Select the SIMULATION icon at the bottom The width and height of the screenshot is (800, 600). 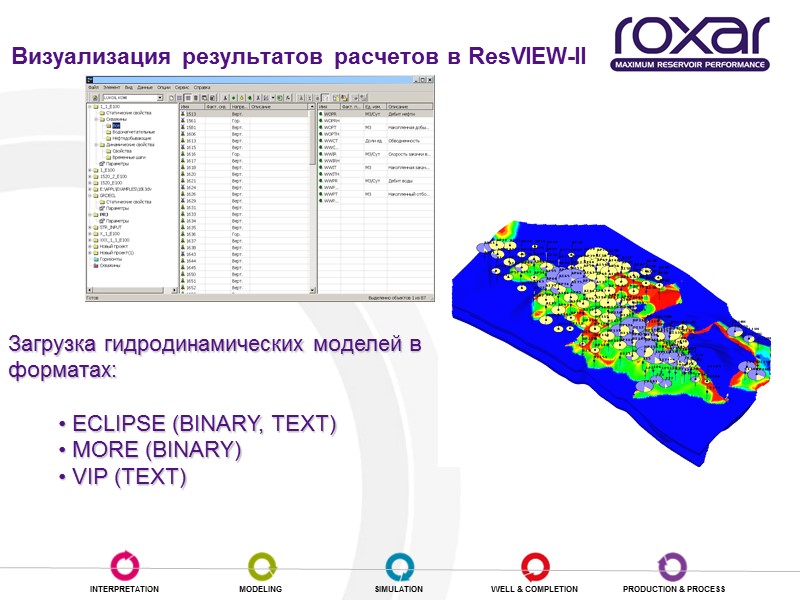[399, 563]
